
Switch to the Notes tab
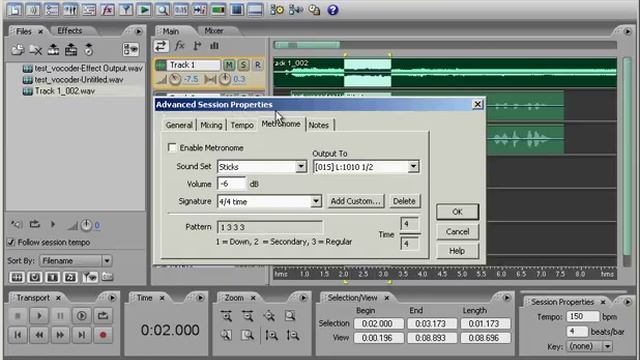point(319,125)
